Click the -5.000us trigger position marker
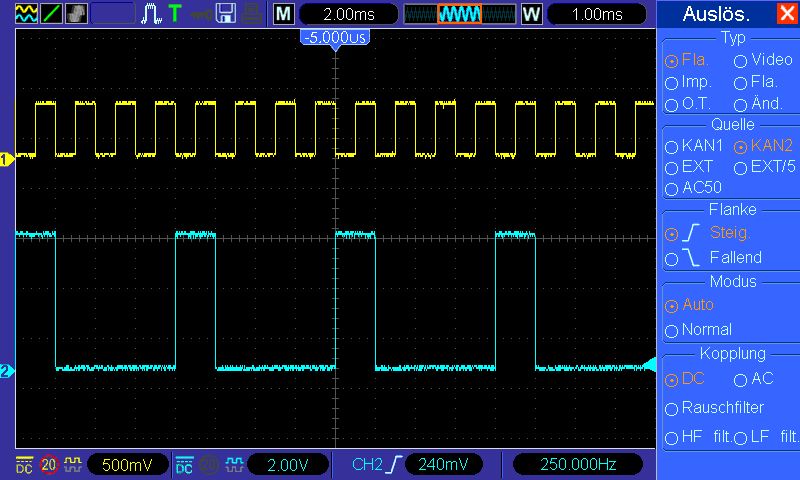 click(335, 38)
